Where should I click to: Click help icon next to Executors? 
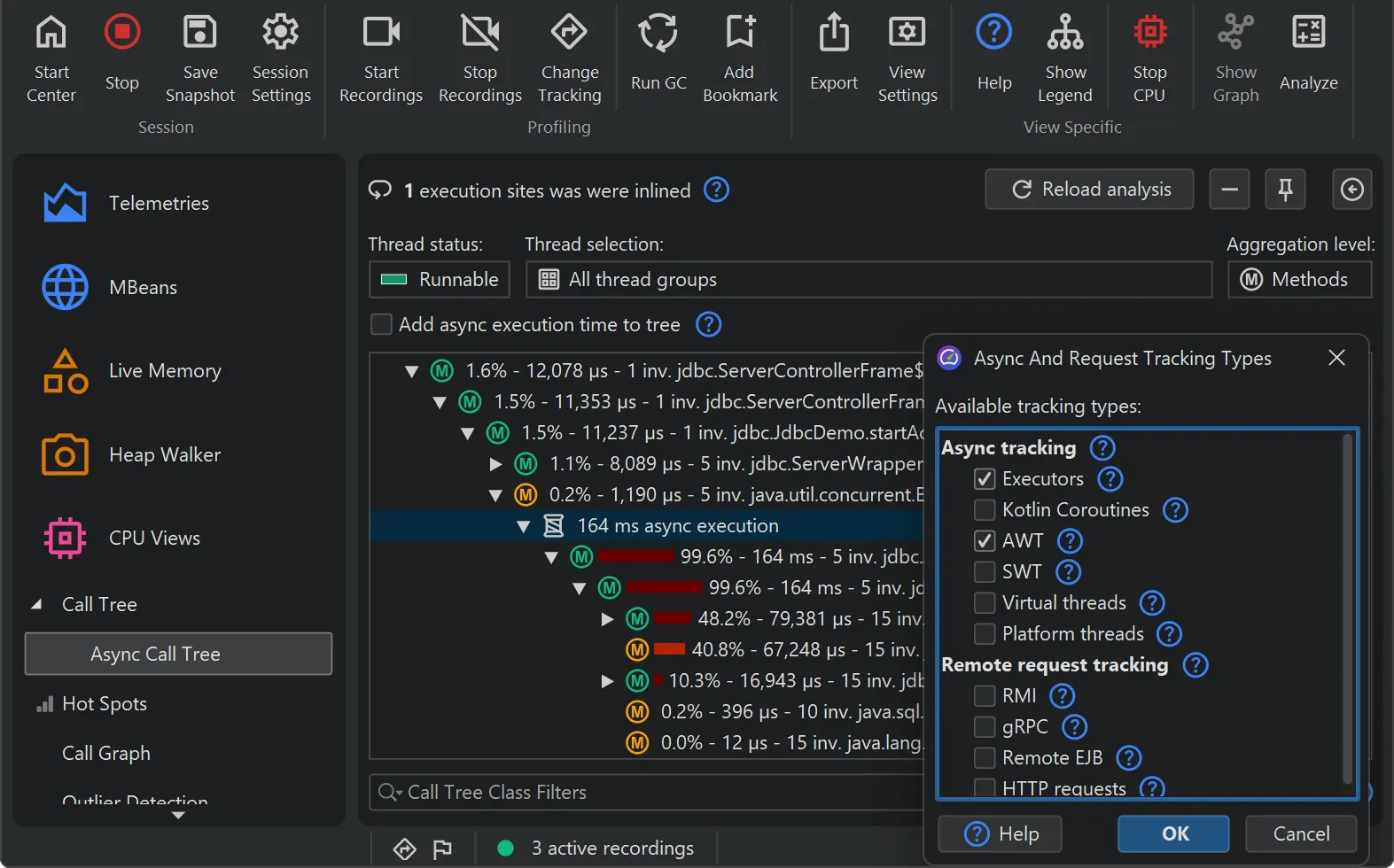(1110, 479)
